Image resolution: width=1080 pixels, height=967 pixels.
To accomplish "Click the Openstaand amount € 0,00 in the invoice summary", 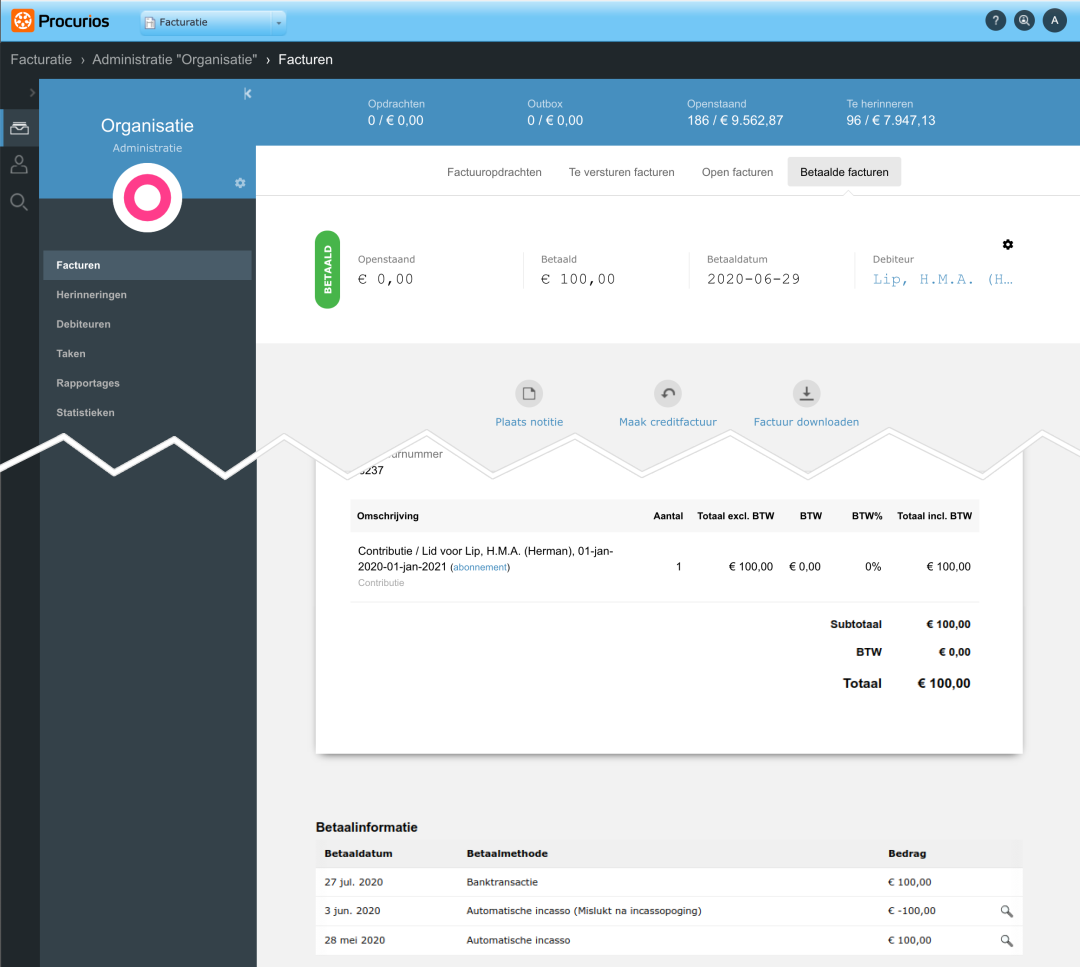I will 385,280.
